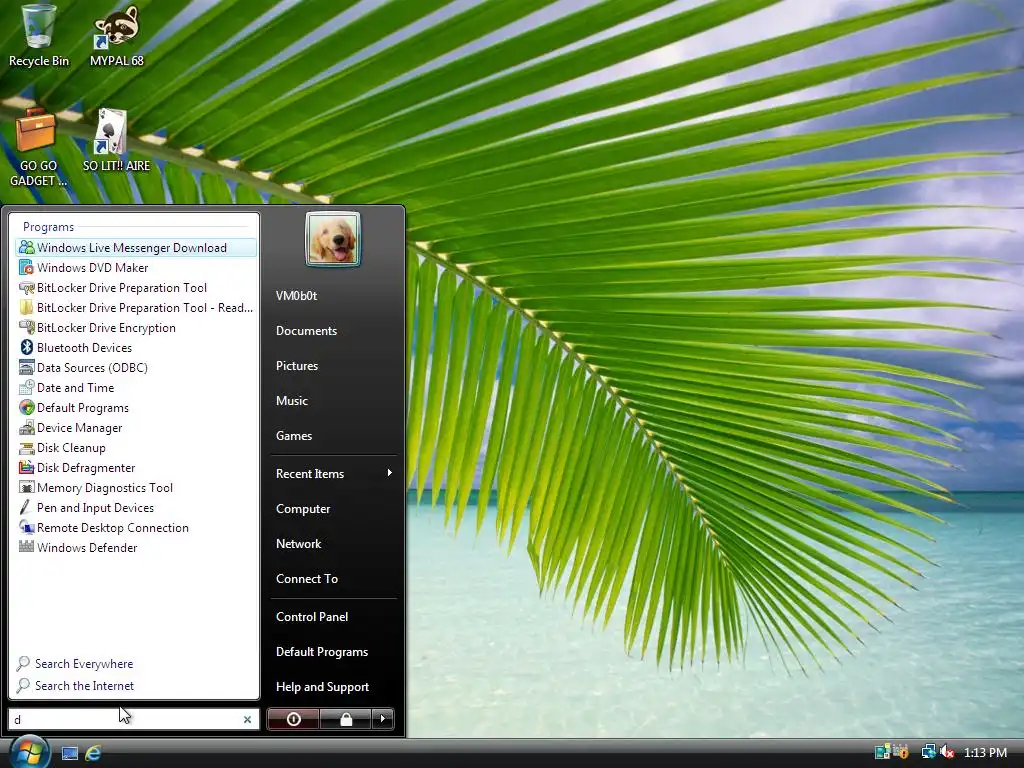Click the Memory Diagnostics Tool icon
1024x768 pixels.
point(26,487)
